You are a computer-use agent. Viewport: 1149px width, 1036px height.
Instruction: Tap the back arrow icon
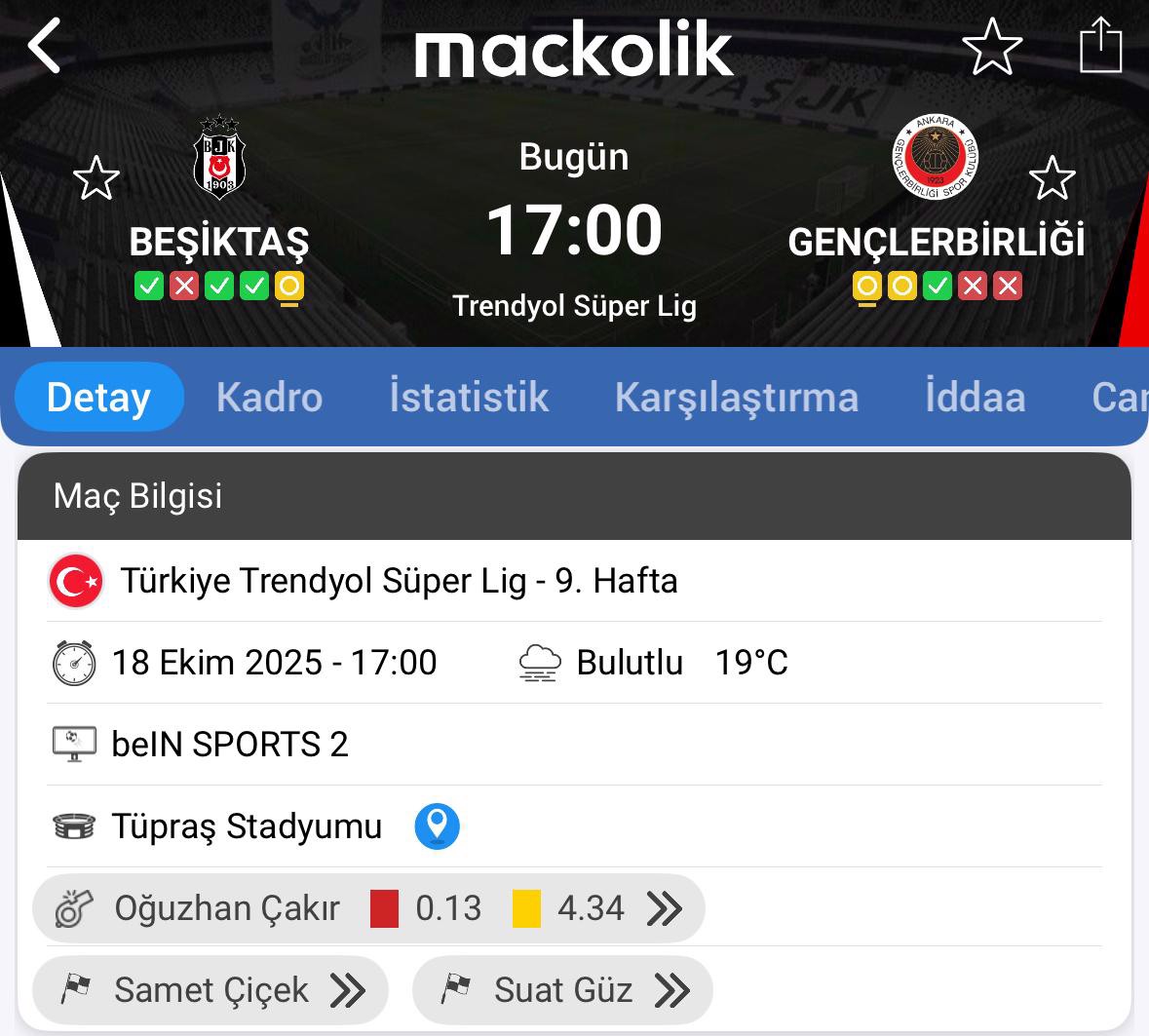45,46
